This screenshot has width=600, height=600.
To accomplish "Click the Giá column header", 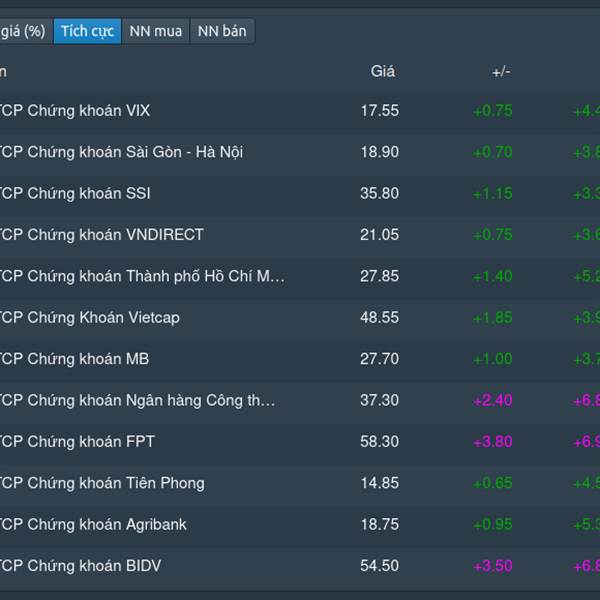I will click(x=383, y=72).
